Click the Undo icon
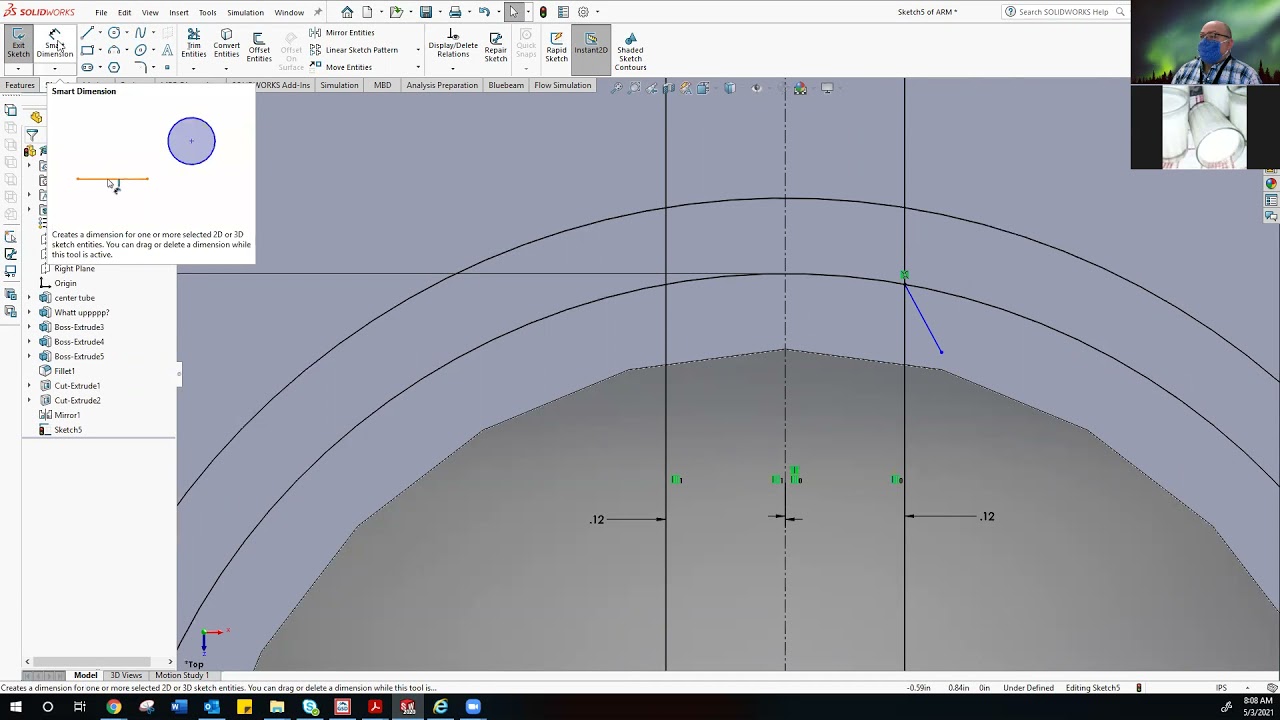 click(484, 12)
